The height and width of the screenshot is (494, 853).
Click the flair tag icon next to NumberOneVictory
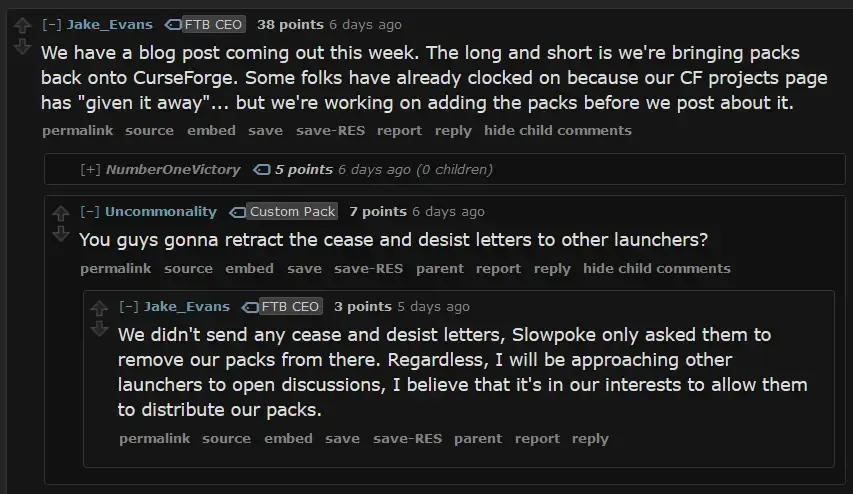262,170
